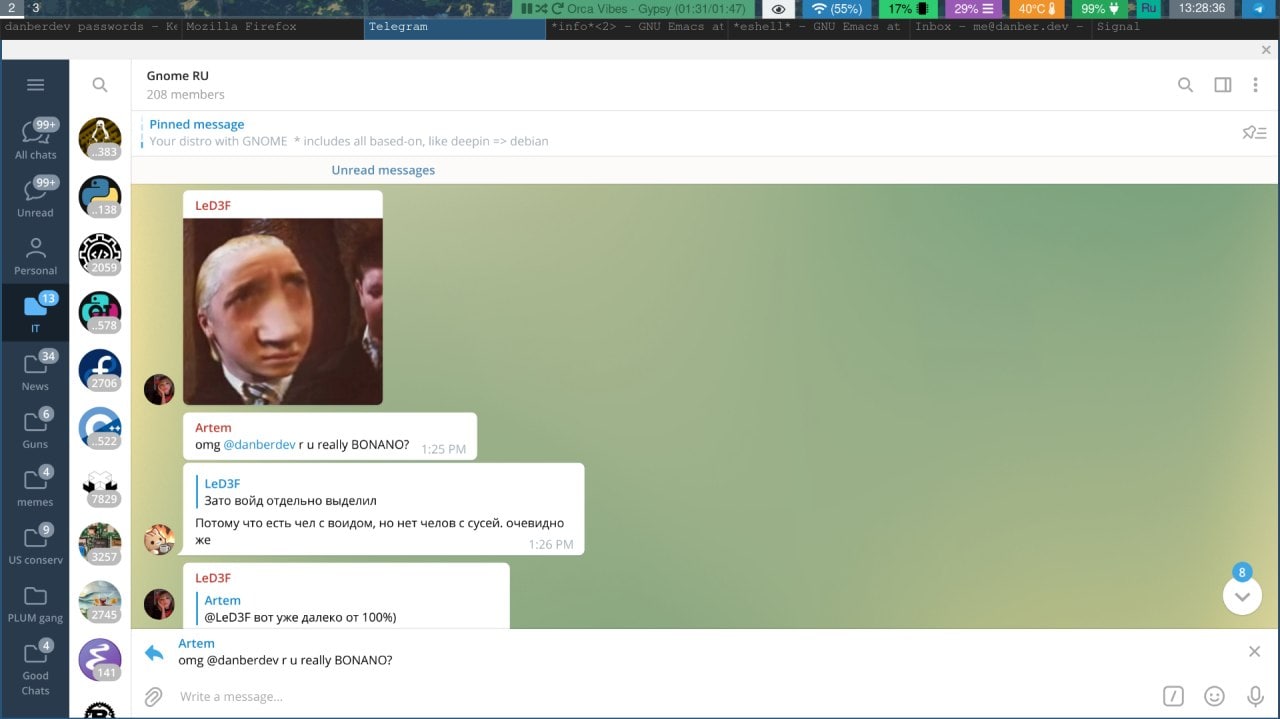Viewport: 1280px width, 719px height.
Task: Open the bot commands slash button
Action: [1173, 696]
